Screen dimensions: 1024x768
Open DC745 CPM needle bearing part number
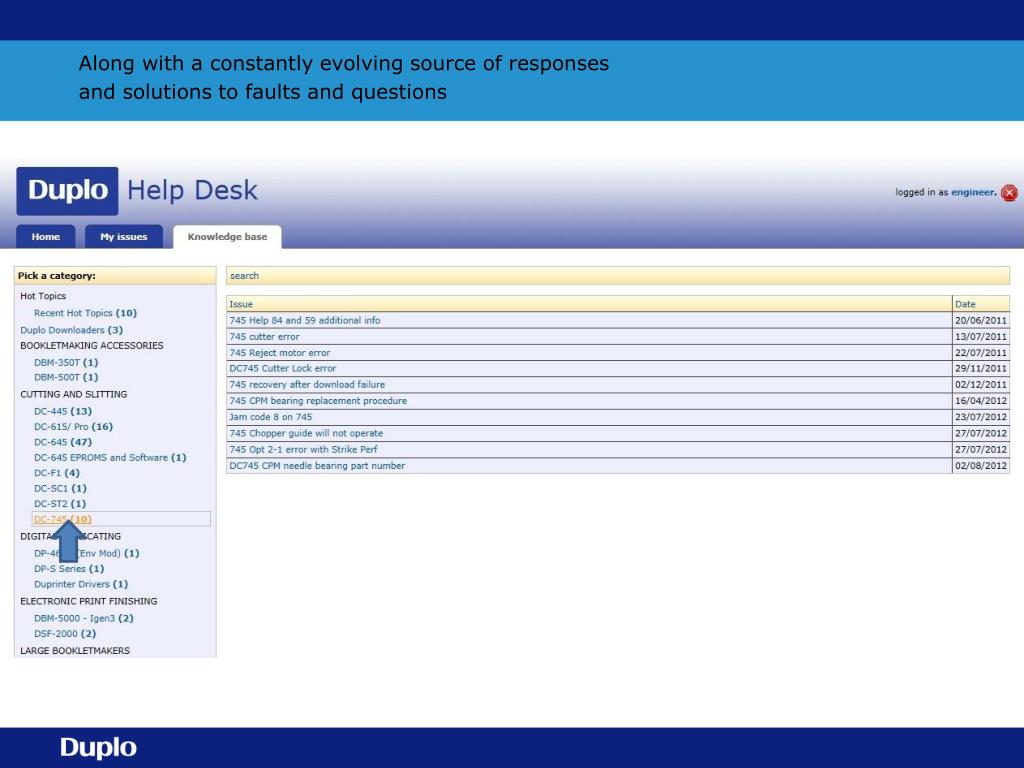[317, 466]
